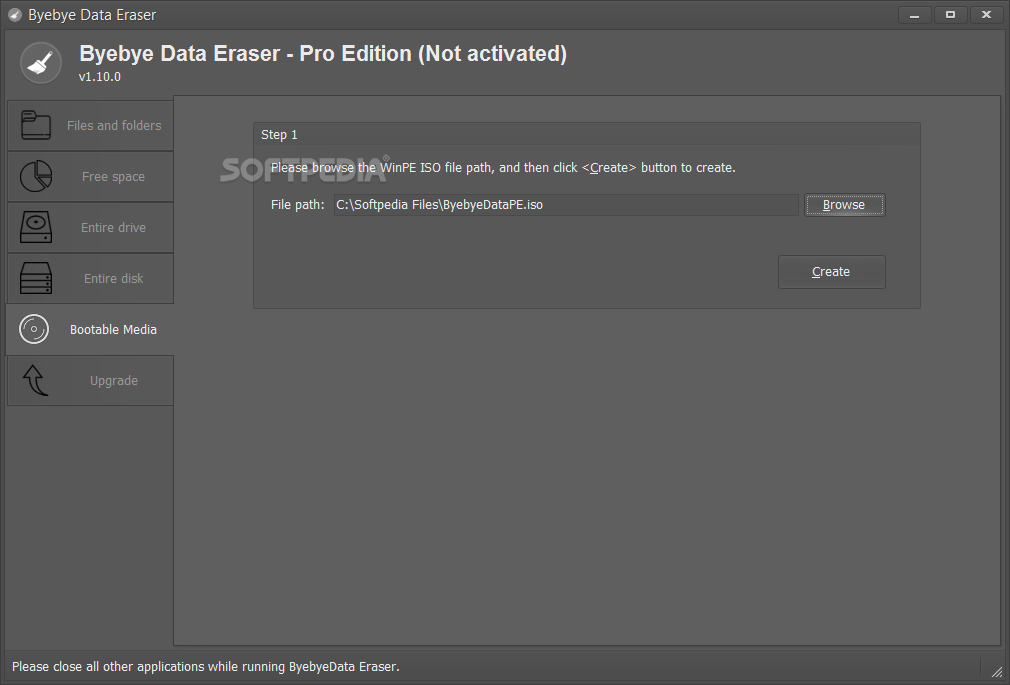Click the small title bar app icon
Viewport: 1010px width, 685px height.
(14, 15)
